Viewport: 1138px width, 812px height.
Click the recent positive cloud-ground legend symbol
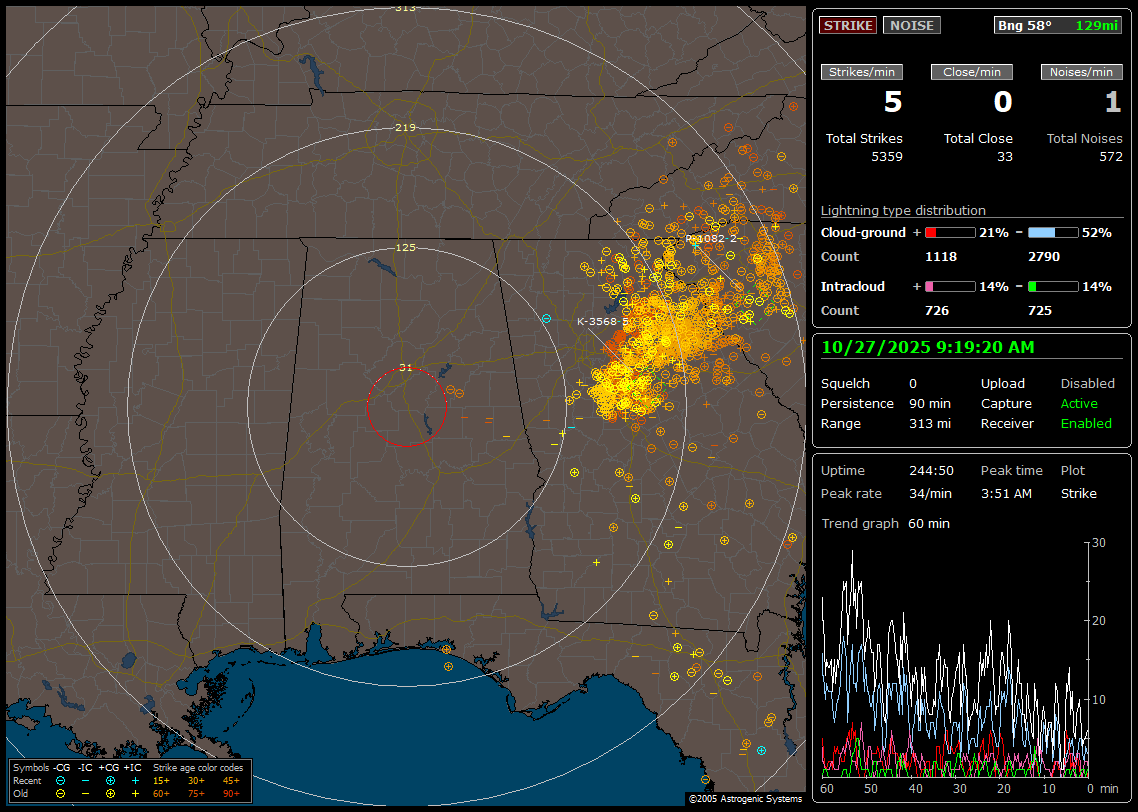click(109, 780)
